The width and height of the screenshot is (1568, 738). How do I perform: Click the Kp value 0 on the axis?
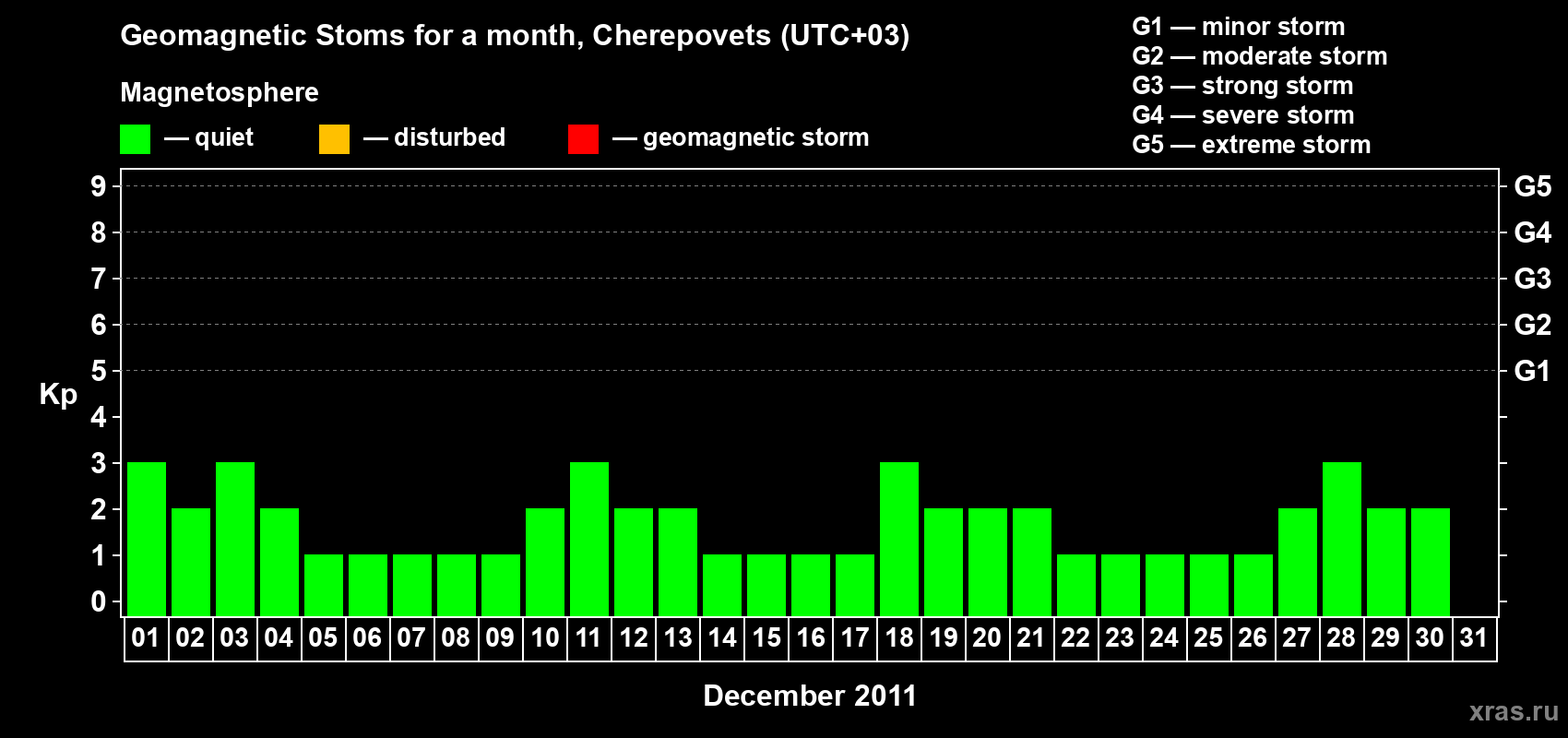99,601
